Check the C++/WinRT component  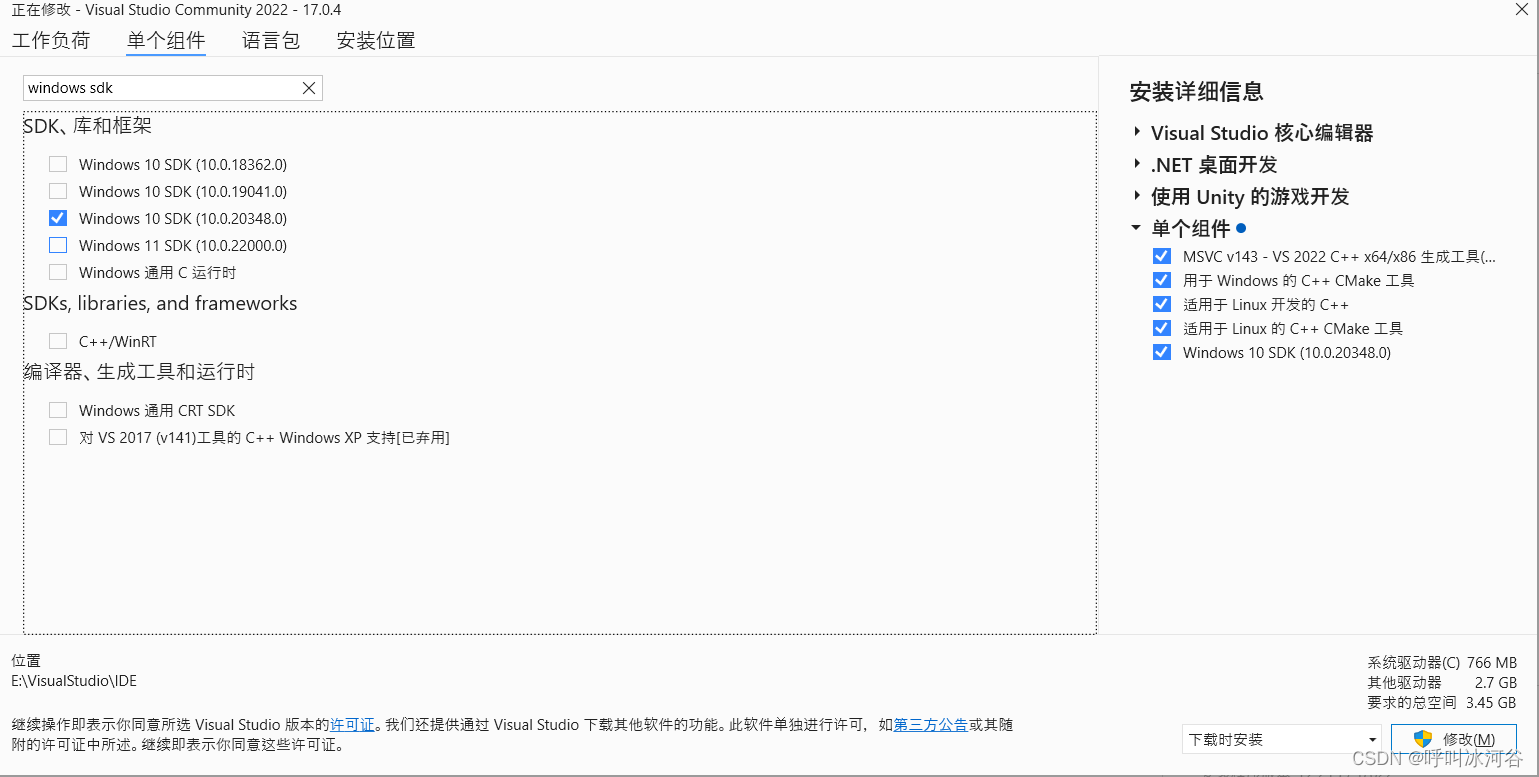(58, 341)
